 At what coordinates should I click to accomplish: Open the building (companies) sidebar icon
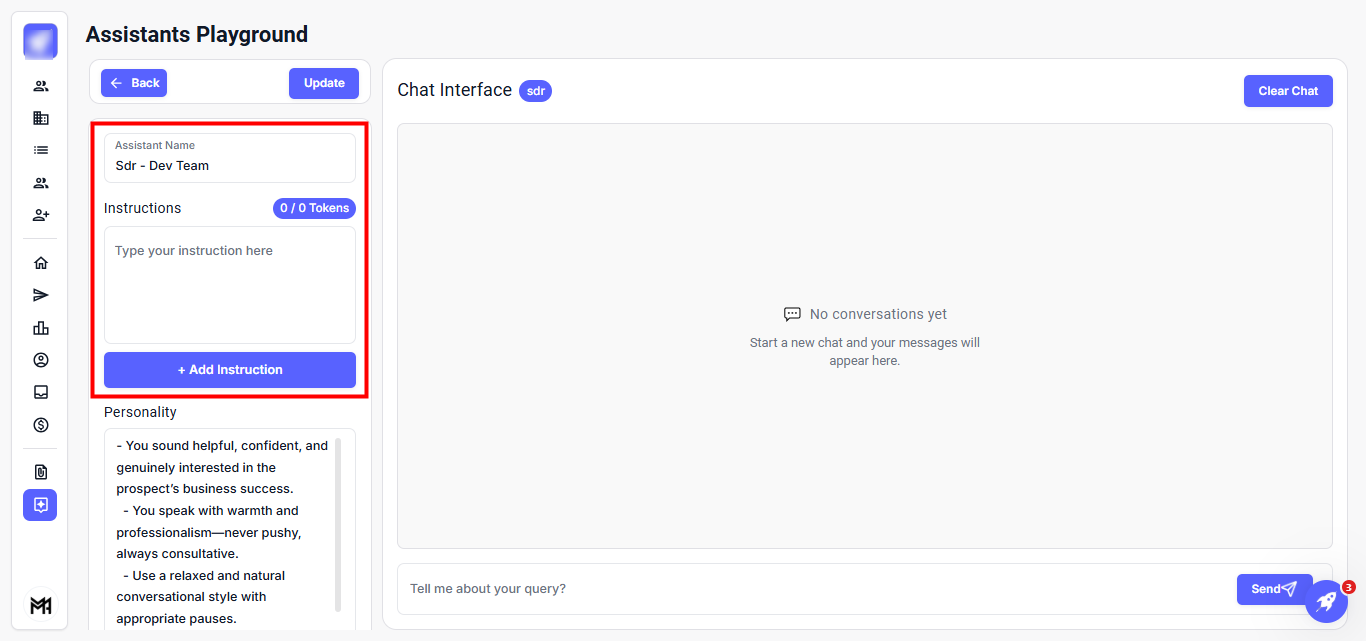point(40,118)
